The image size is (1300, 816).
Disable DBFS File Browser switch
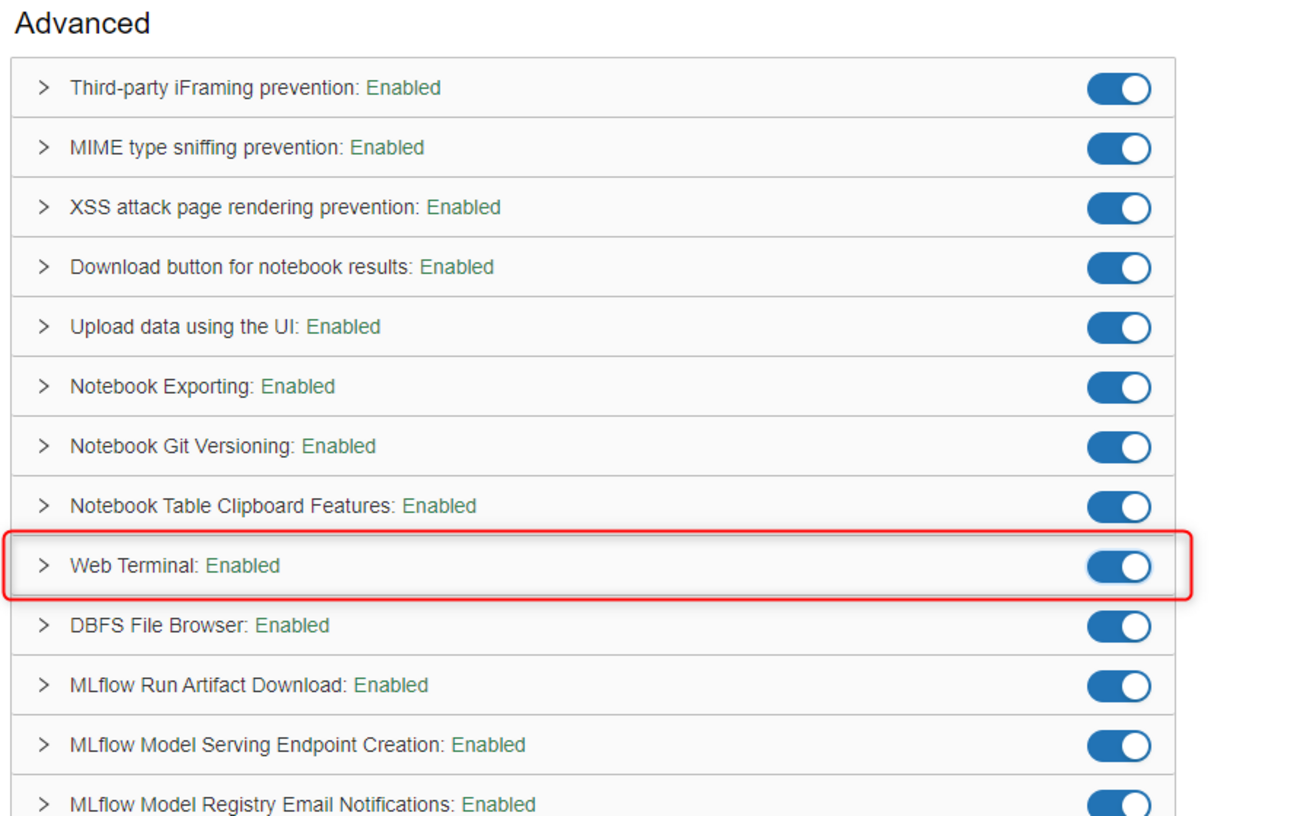(1118, 626)
